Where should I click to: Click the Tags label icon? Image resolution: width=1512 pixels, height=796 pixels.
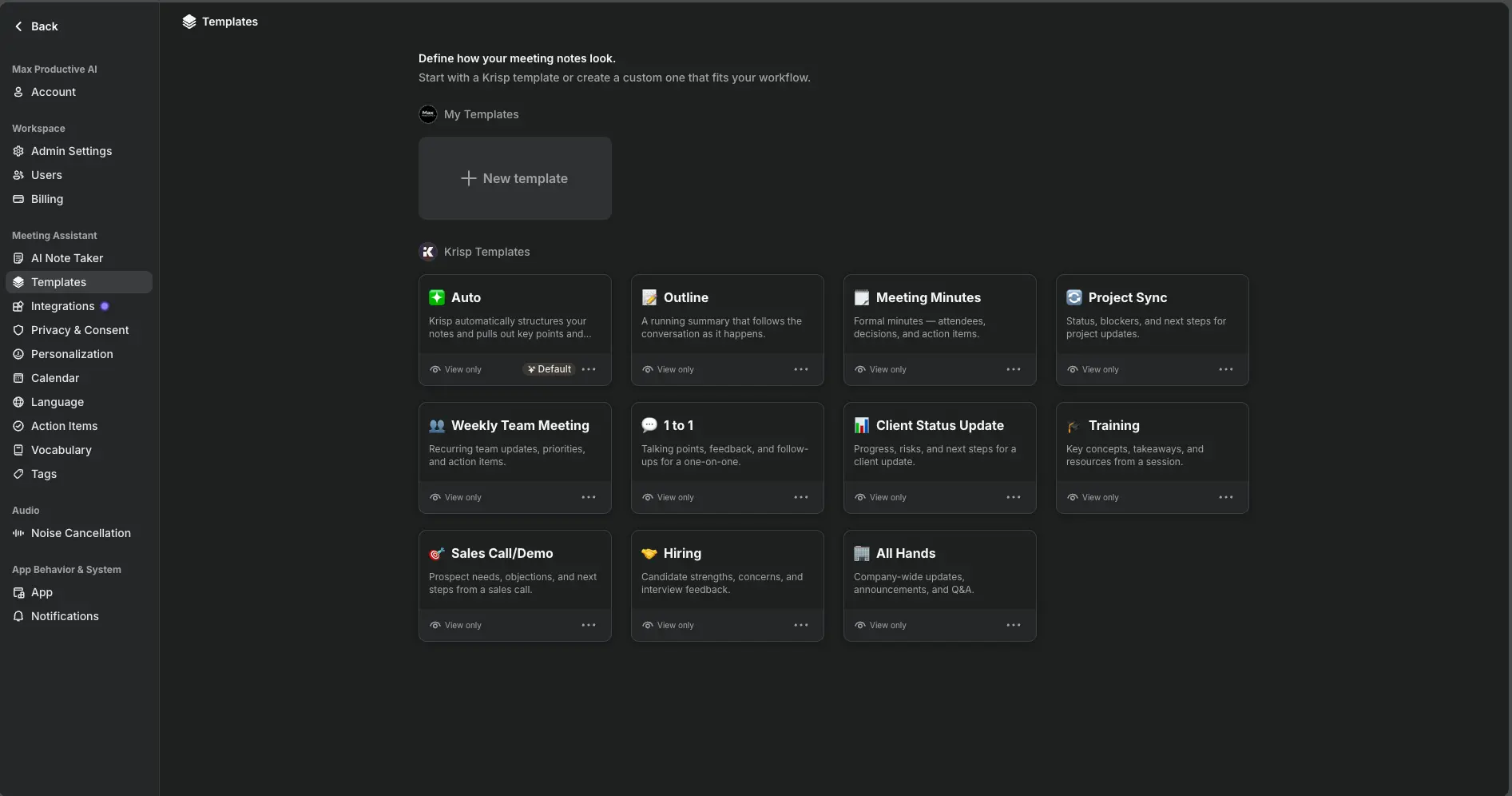pyautogui.click(x=18, y=474)
